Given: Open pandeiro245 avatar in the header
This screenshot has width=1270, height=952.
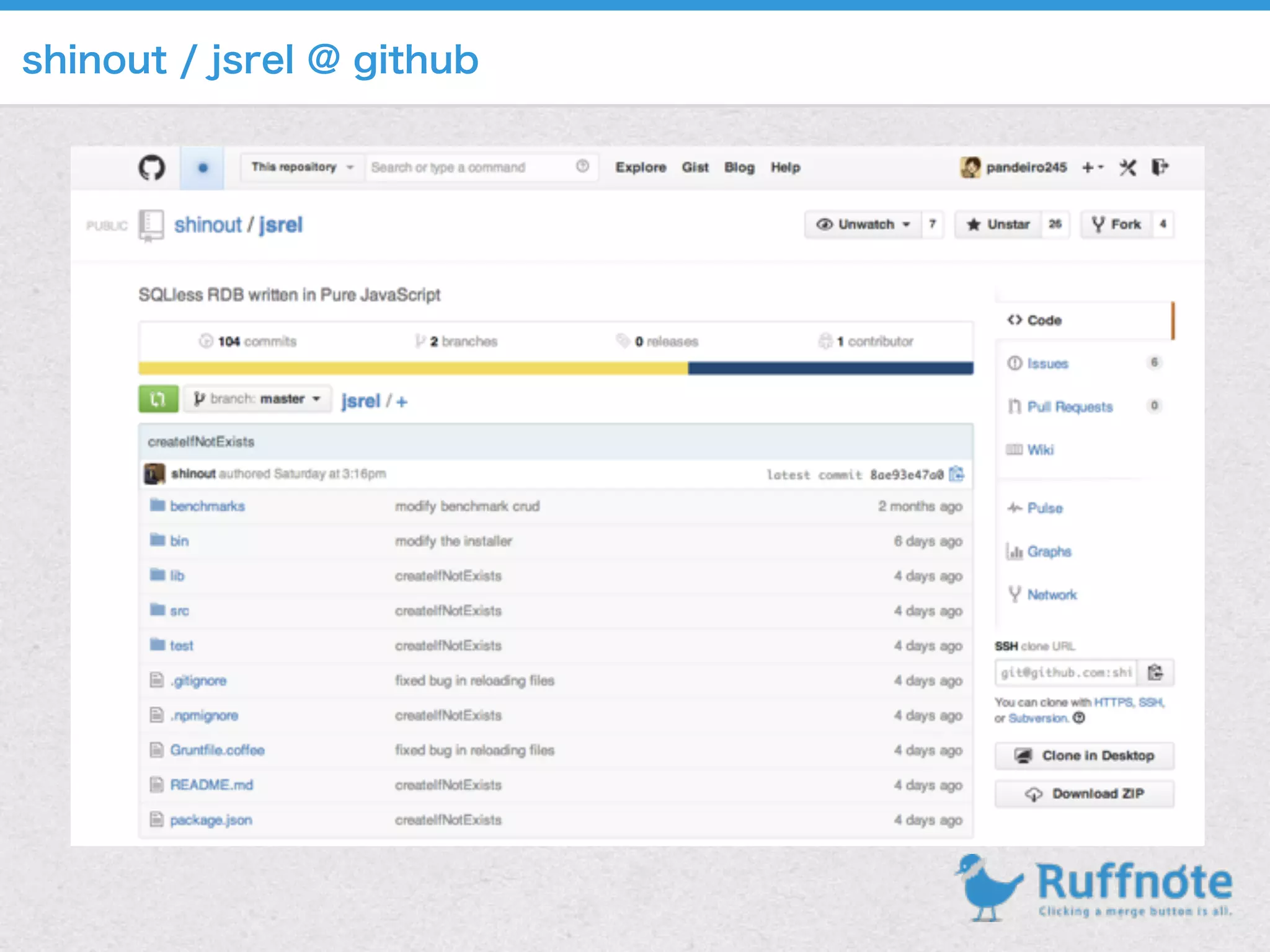Looking at the screenshot, I should 970,167.
